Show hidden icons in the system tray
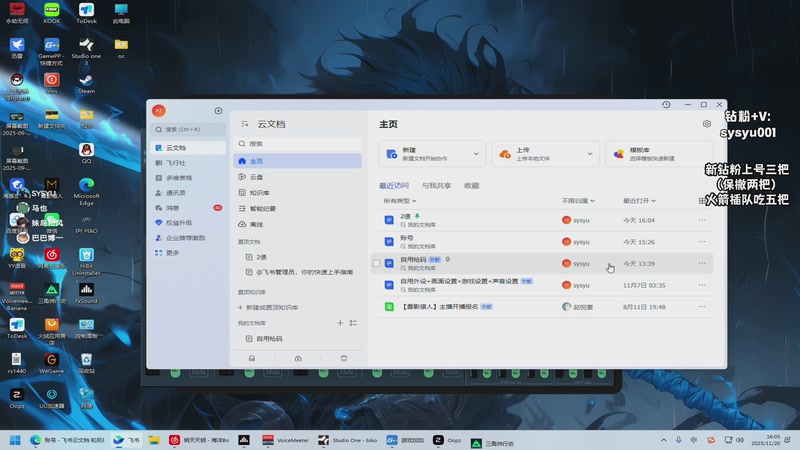 [x=664, y=440]
